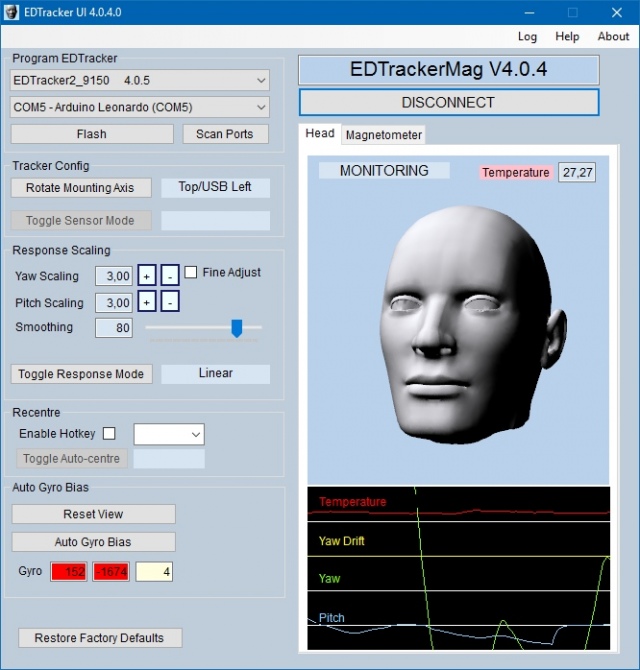
Task: Enable the Fine Adjust checkbox
Action: [191, 272]
